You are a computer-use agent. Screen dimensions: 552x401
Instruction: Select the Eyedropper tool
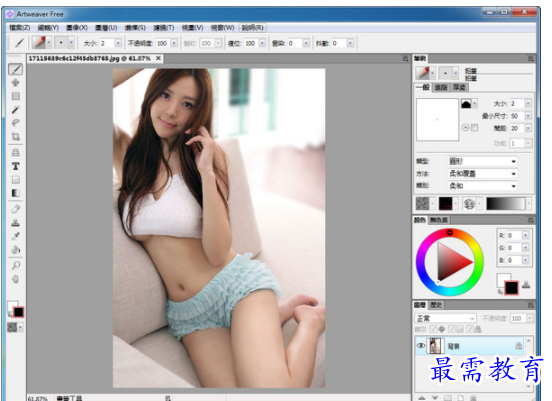click(x=15, y=236)
